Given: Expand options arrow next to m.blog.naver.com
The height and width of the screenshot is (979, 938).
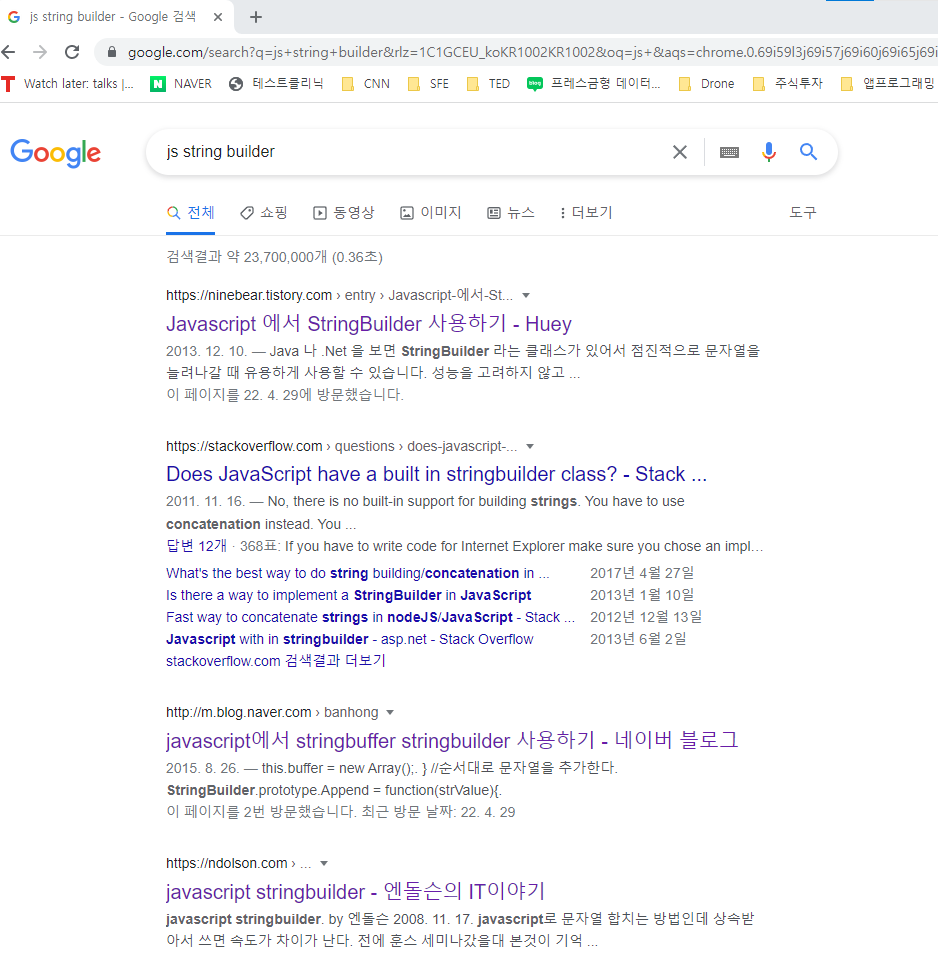Looking at the screenshot, I should (x=390, y=712).
